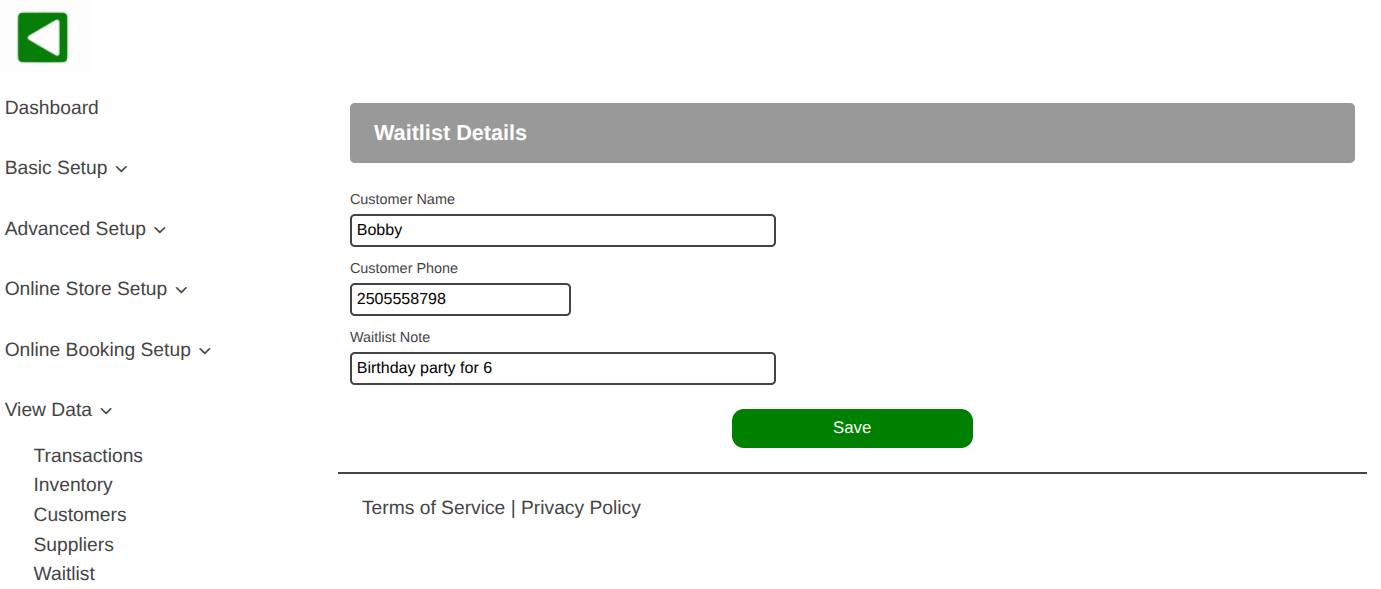Click into the Waitlist Note field
This screenshot has width=1381, height=589.
pyautogui.click(x=562, y=368)
